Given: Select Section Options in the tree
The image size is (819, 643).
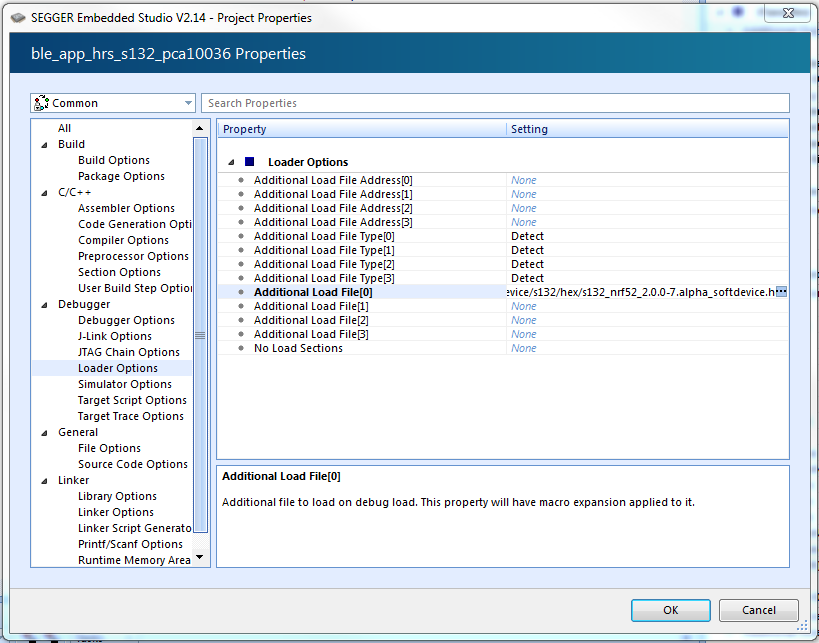Looking at the screenshot, I should click(119, 272).
